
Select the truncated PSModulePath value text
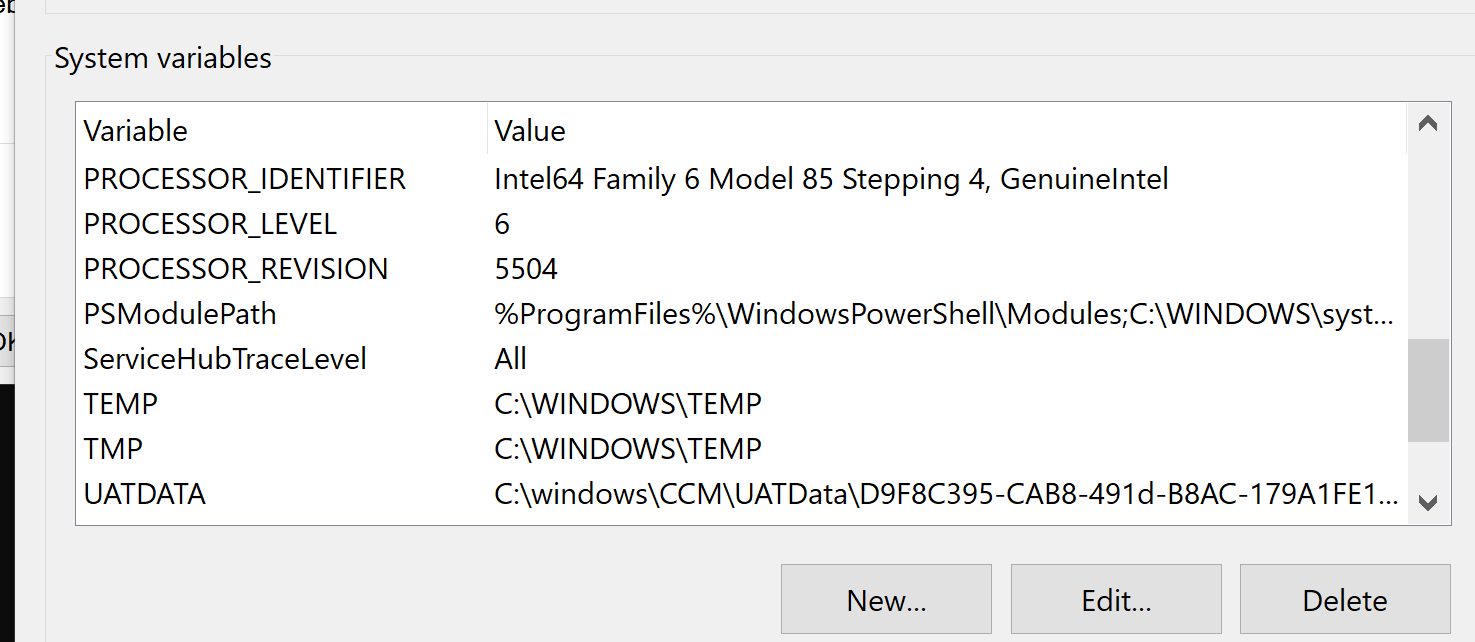click(x=947, y=313)
